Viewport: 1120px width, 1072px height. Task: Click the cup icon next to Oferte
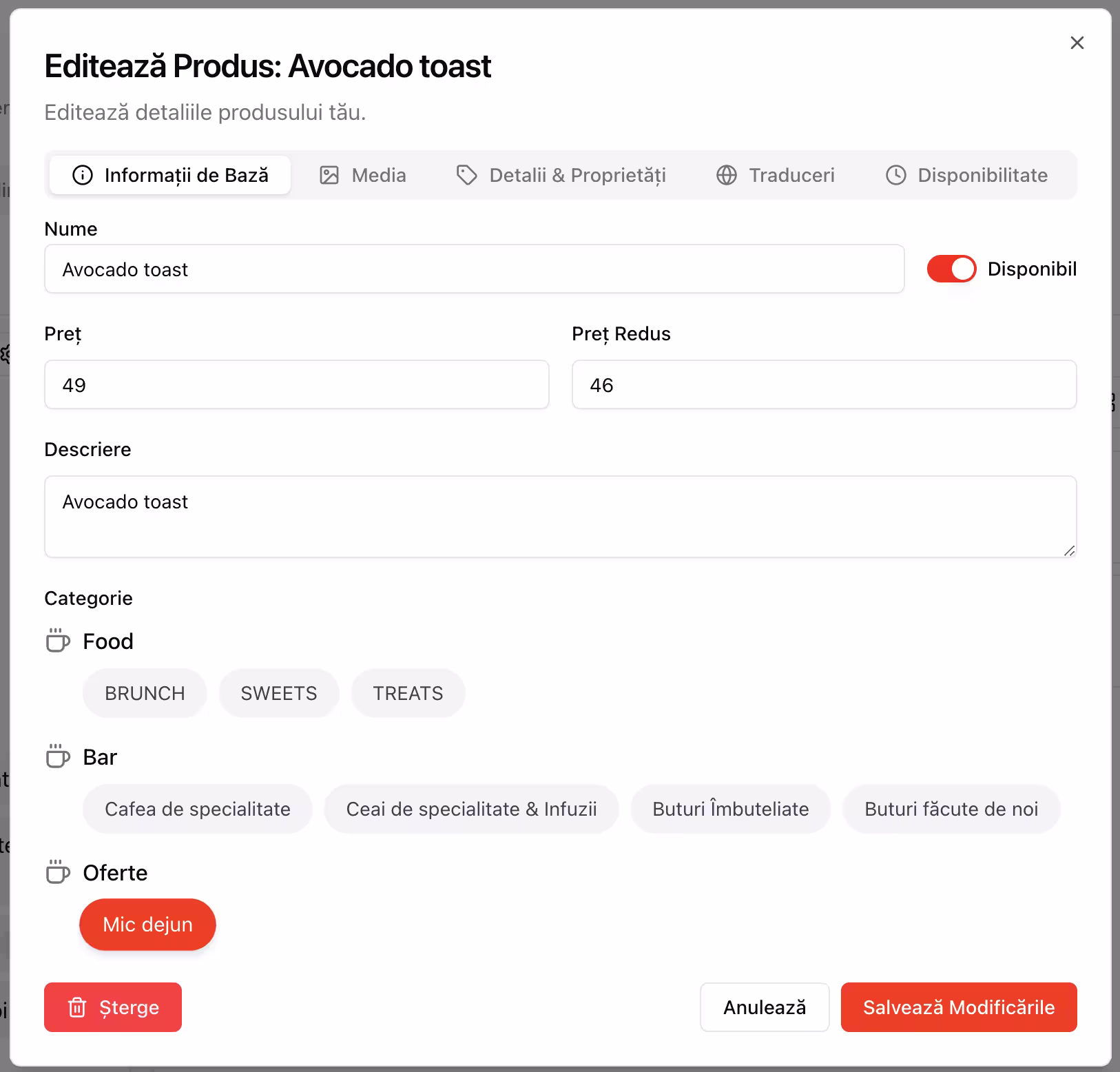pyautogui.click(x=58, y=872)
